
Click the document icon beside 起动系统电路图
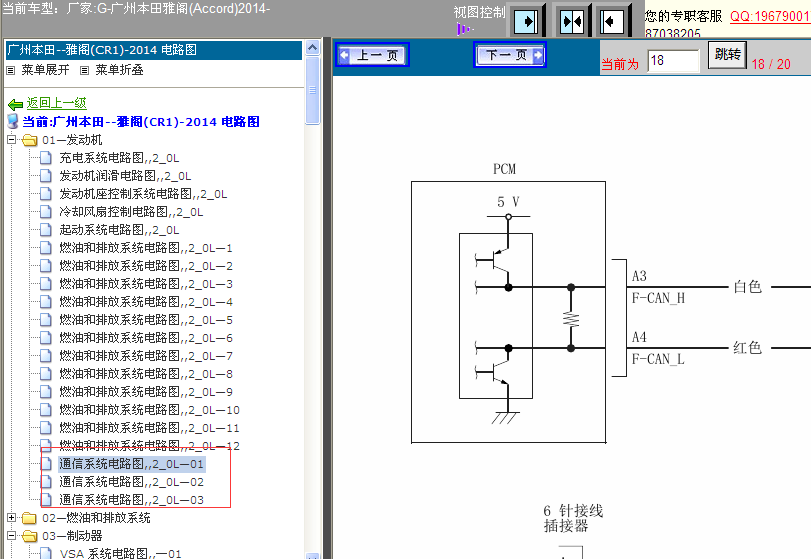46,230
